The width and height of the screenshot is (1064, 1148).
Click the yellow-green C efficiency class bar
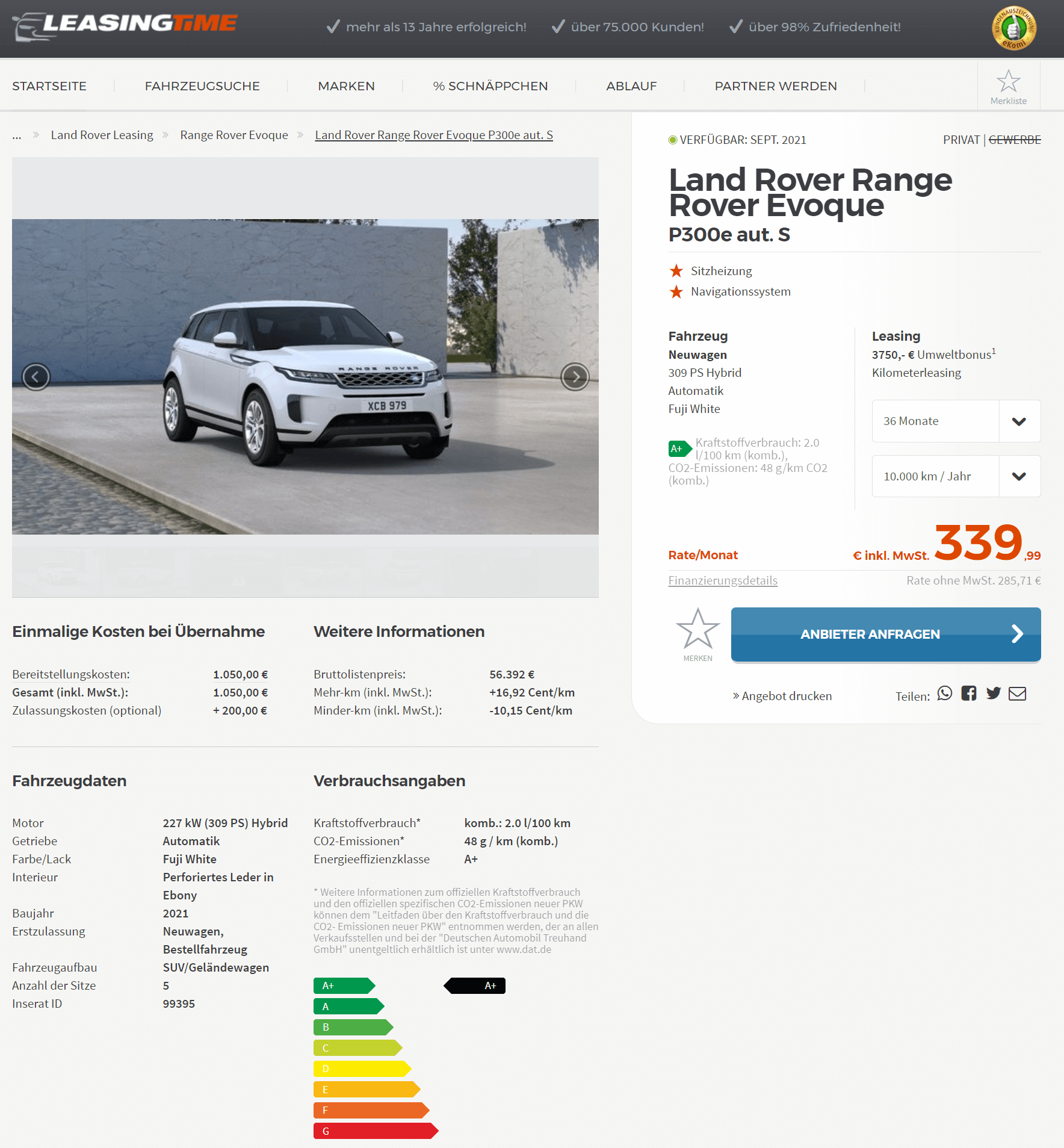point(358,1047)
